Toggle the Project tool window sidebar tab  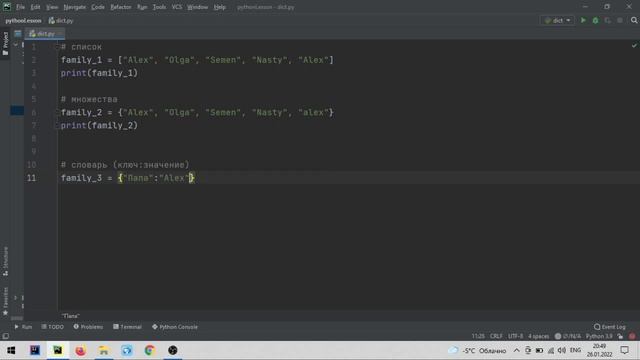coord(5,43)
